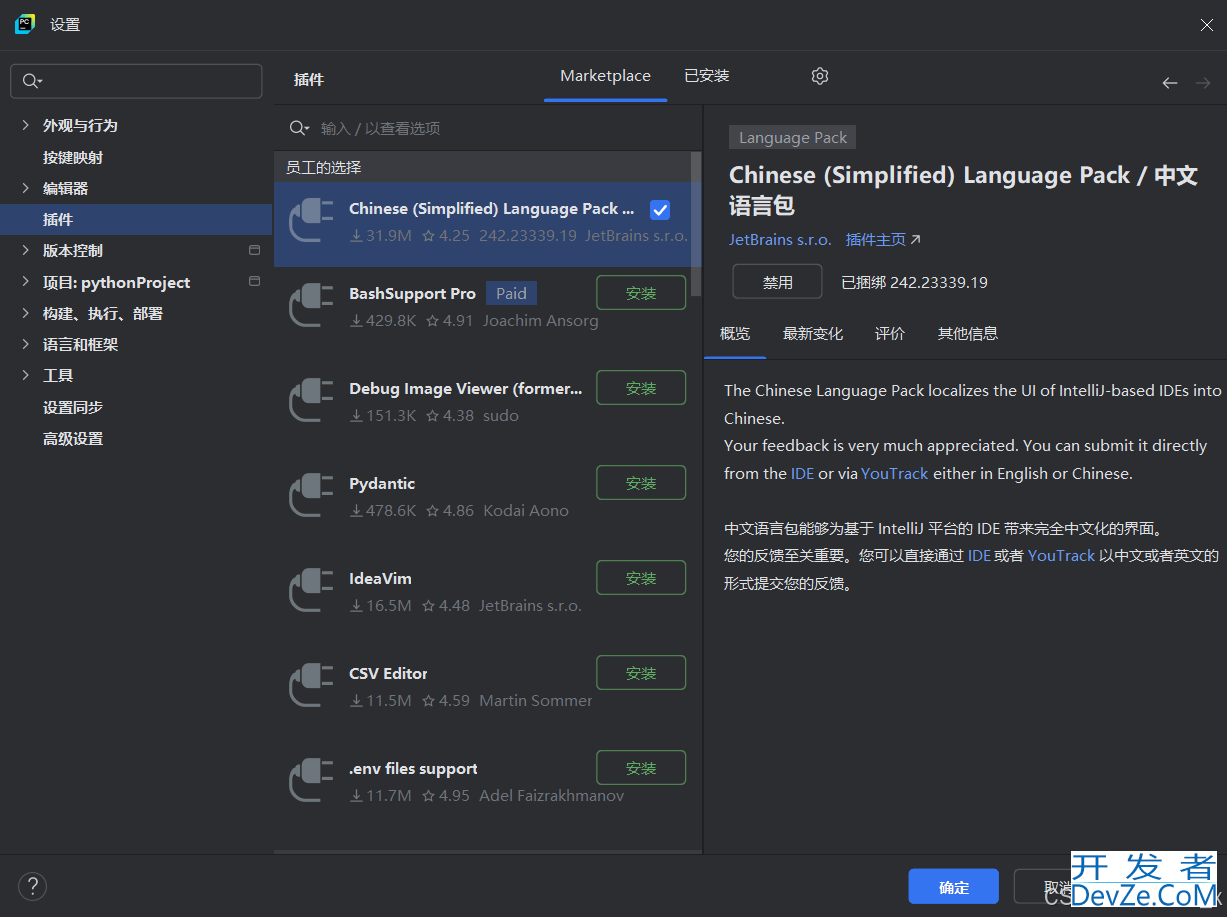Open the YouTrack link in English description
The height and width of the screenshot is (917, 1227).
(x=895, y=473)
